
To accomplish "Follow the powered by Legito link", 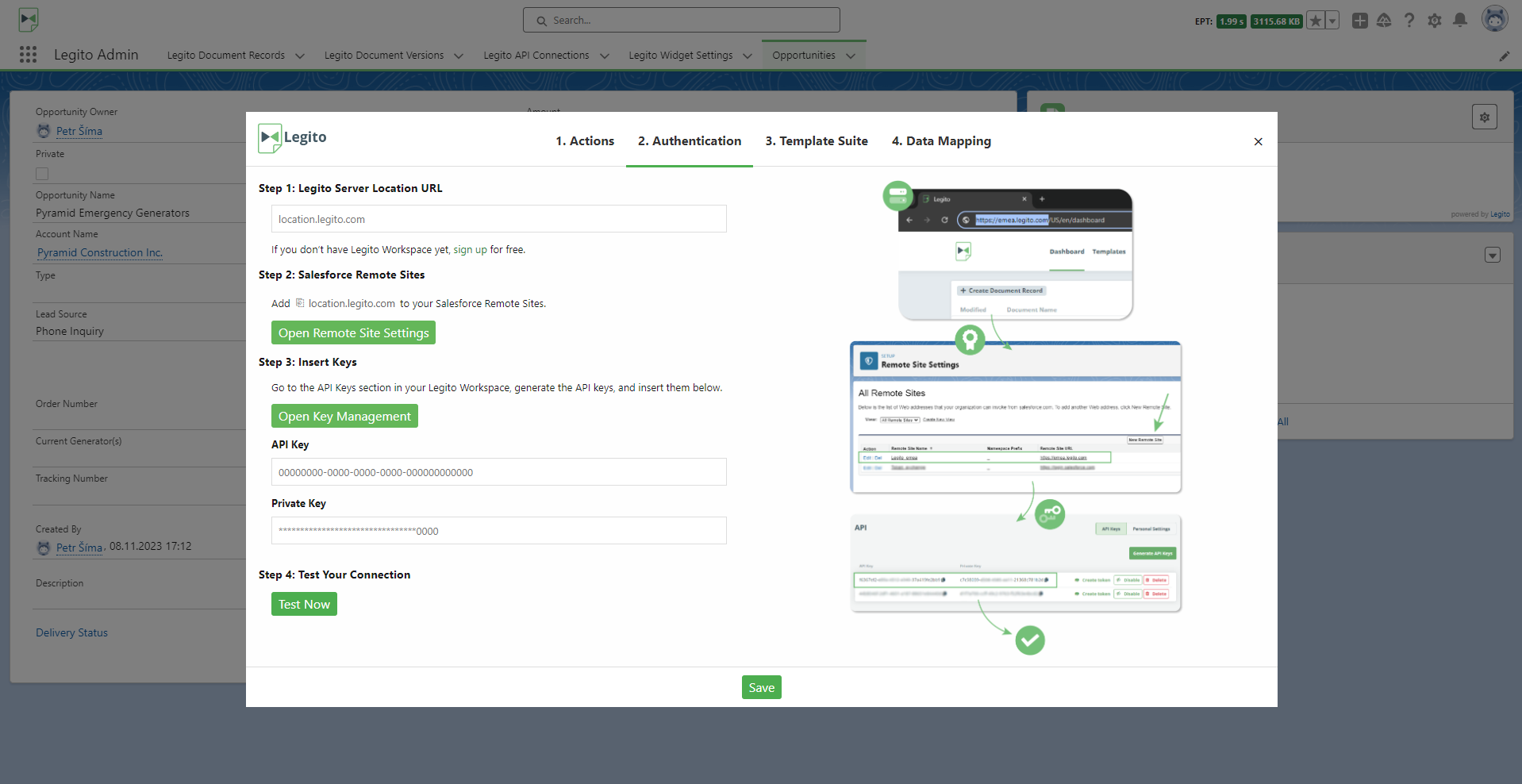I will click(x=1500, y=214).
